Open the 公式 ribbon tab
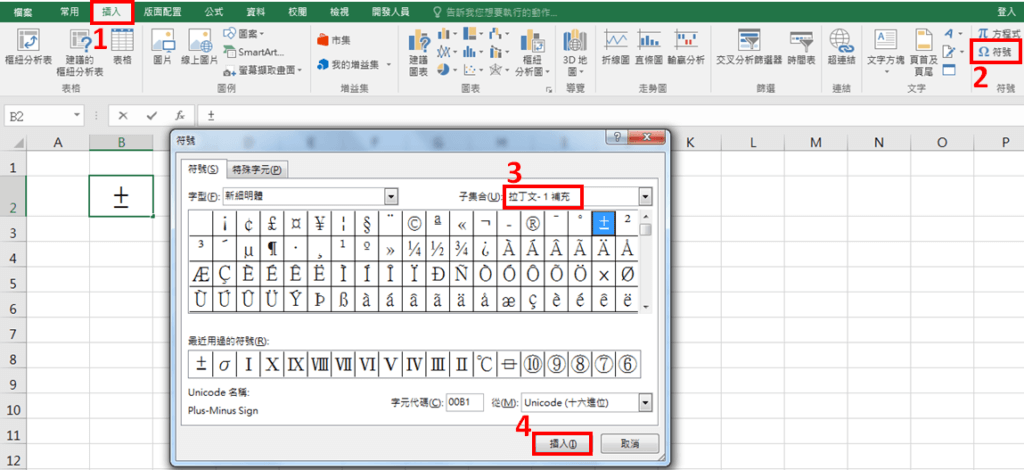Image resolution: width=1024 pixels, height=470 pixels. (x=214, y=11)
